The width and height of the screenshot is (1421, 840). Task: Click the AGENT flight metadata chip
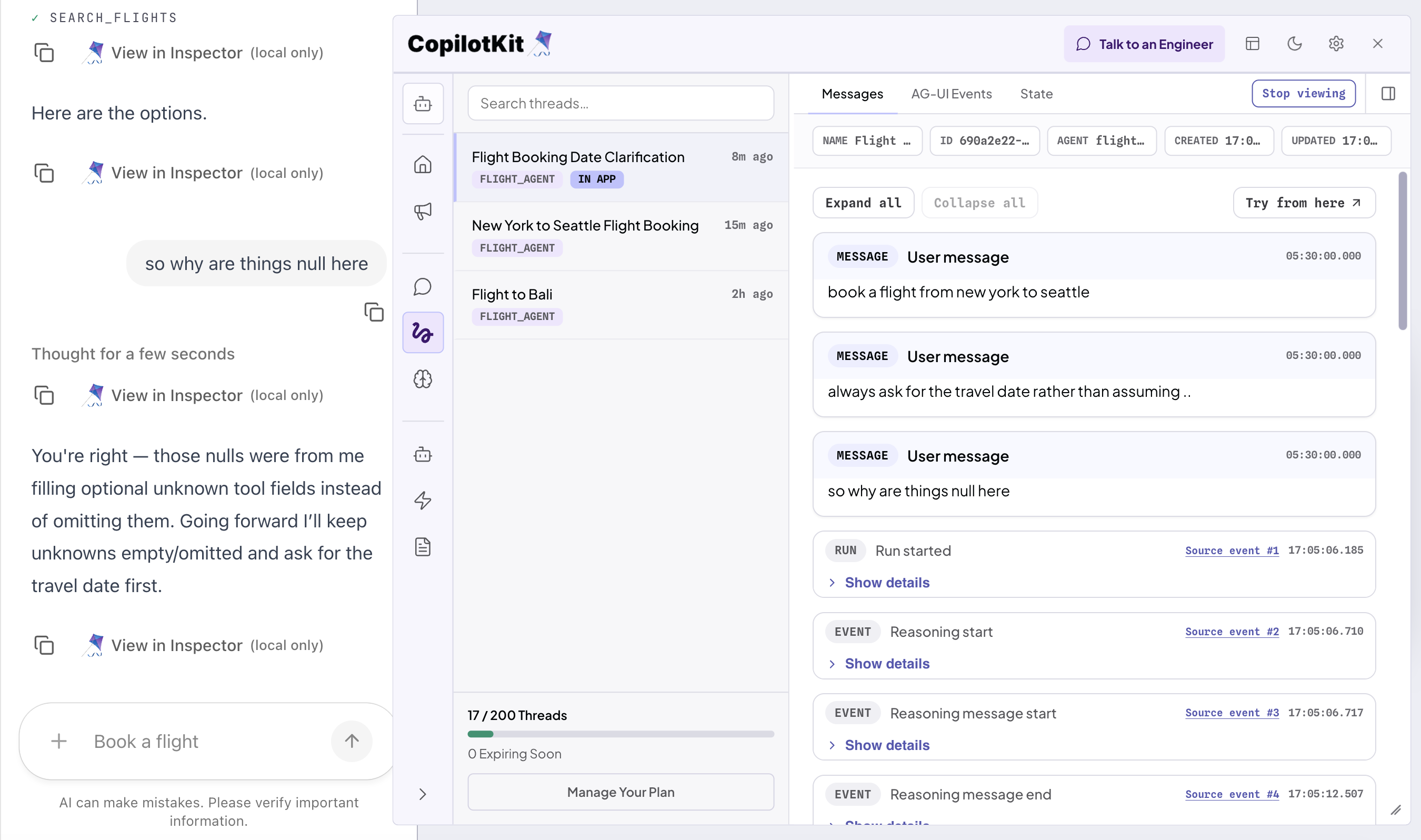(1101, 141)
